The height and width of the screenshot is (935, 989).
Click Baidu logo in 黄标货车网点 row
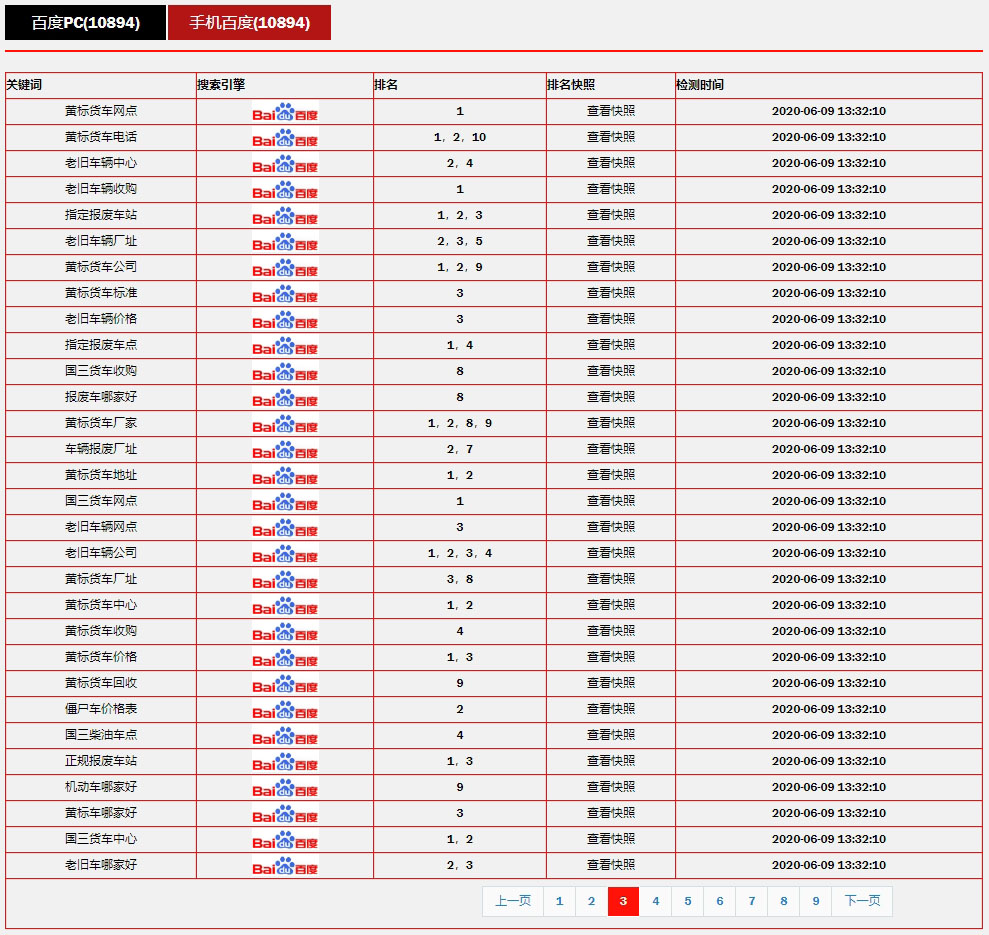tap(285, 112)
